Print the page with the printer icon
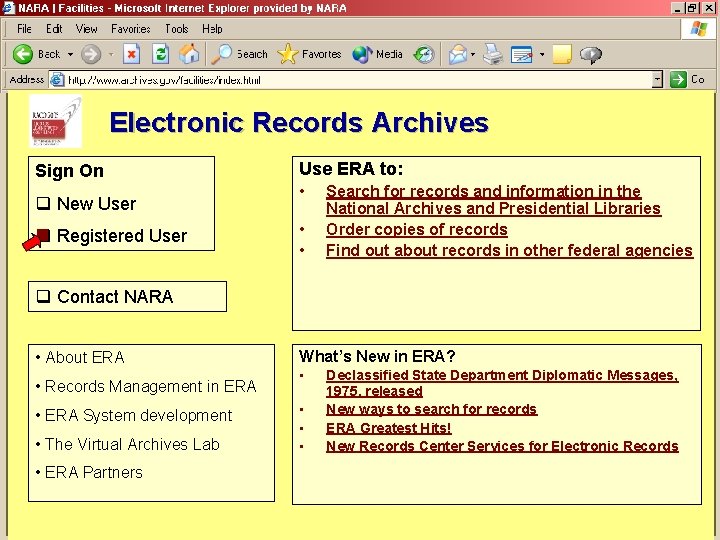This screenshot has width=720, height=540. [x=493, y=54]
